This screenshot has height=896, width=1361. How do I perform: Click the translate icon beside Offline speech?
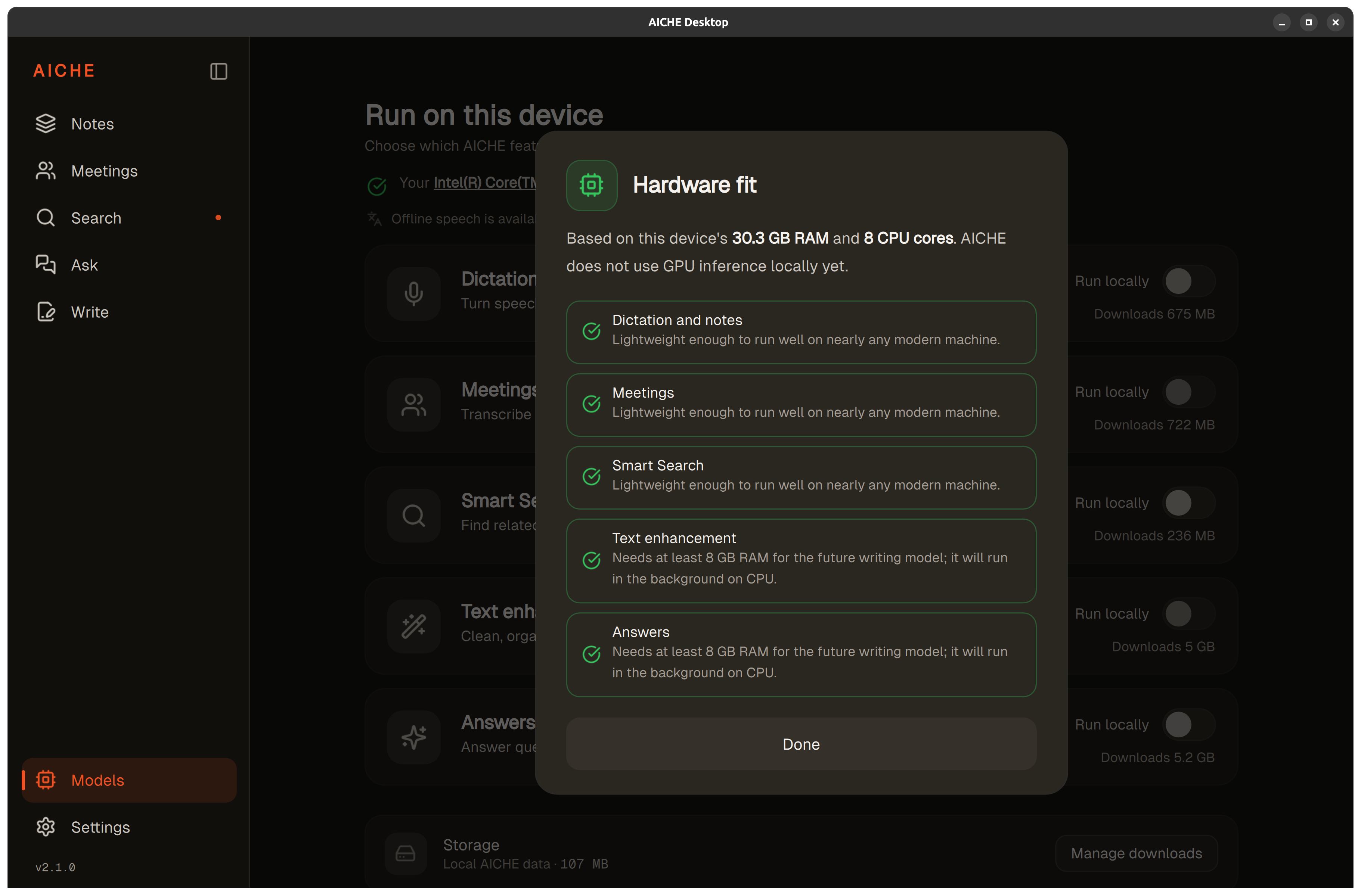pos(374,219)
